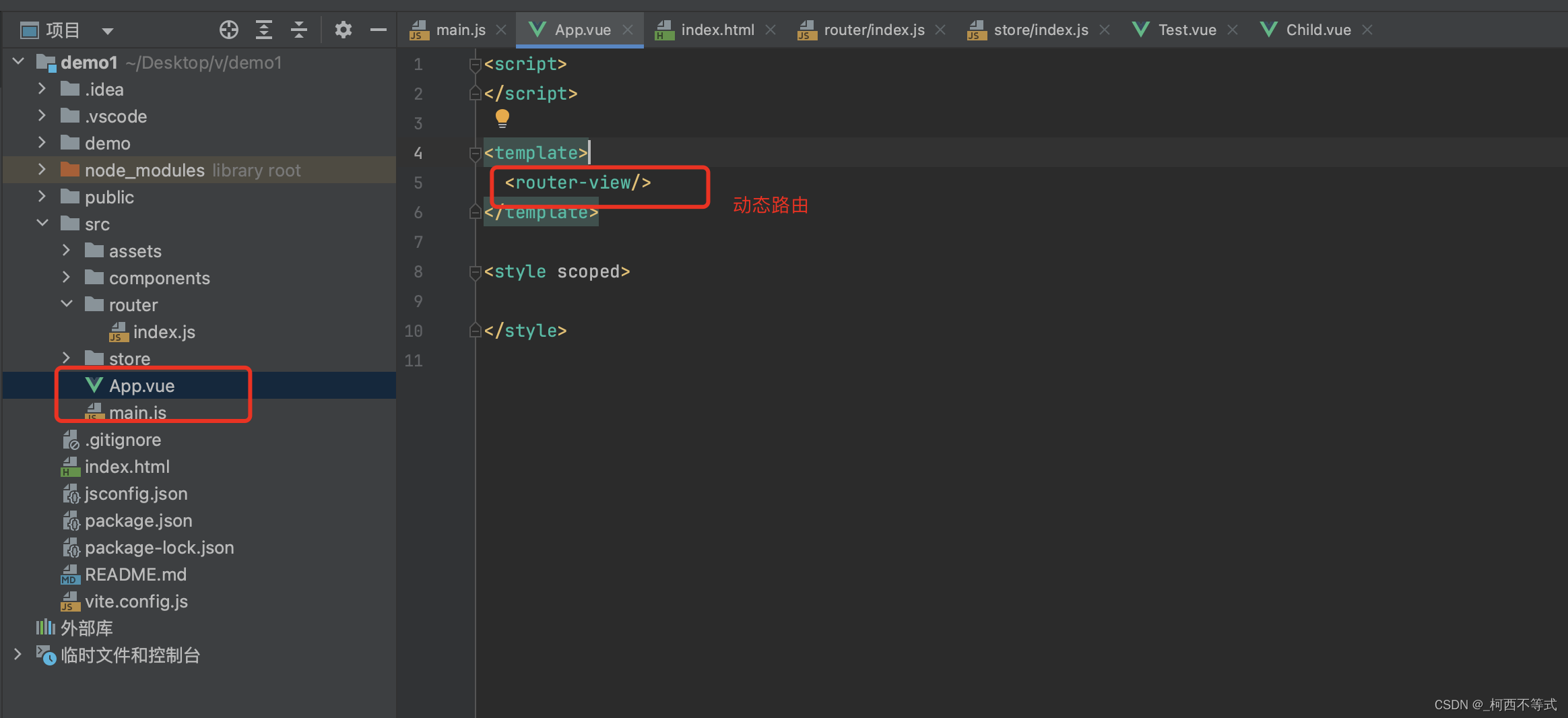Click line number 11 in gutter
Viewport: 1568px width, 718px height.
pos(414,361)
